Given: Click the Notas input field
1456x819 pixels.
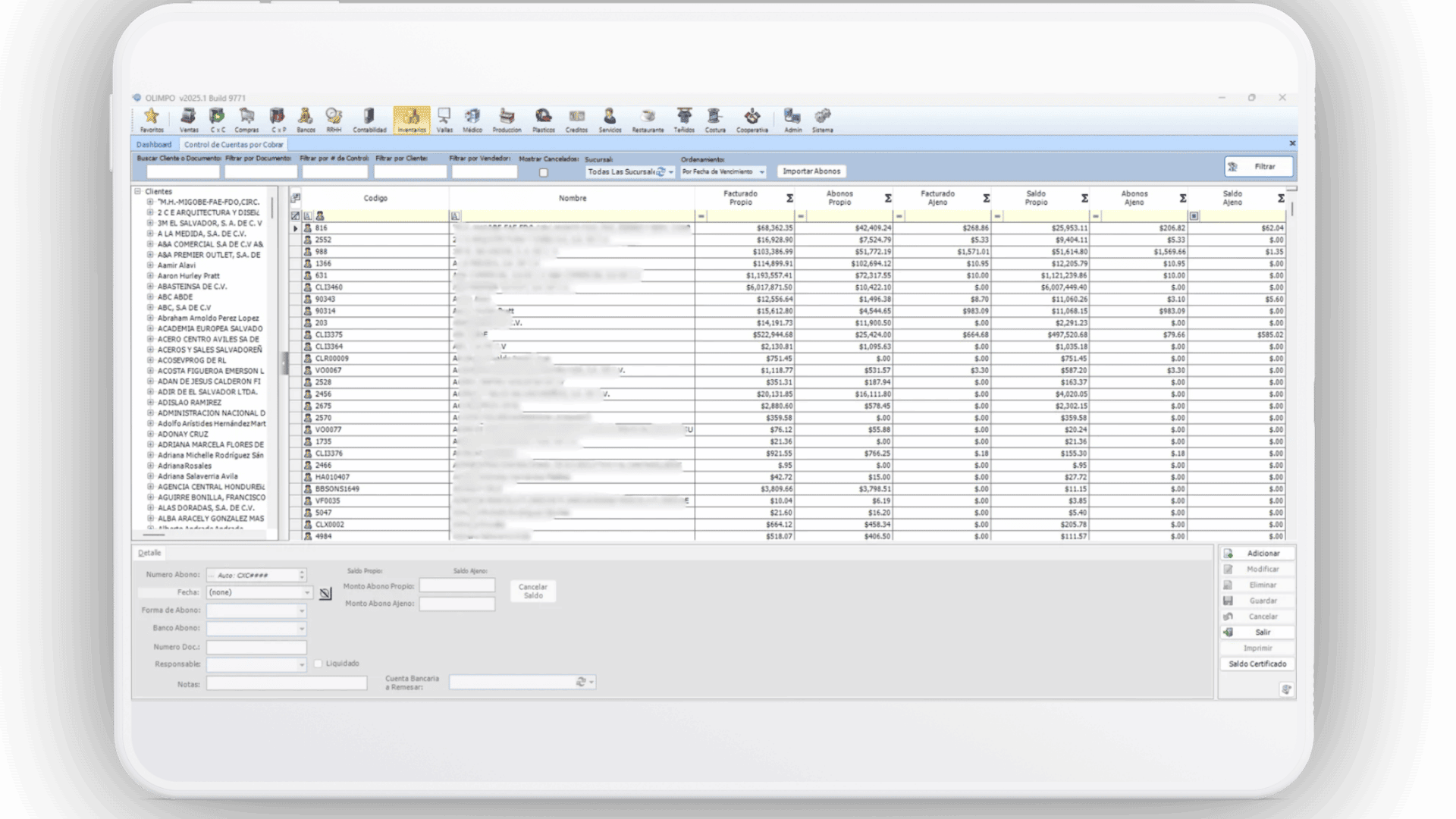Looking at the screenshot, I should tap(287, 684).
